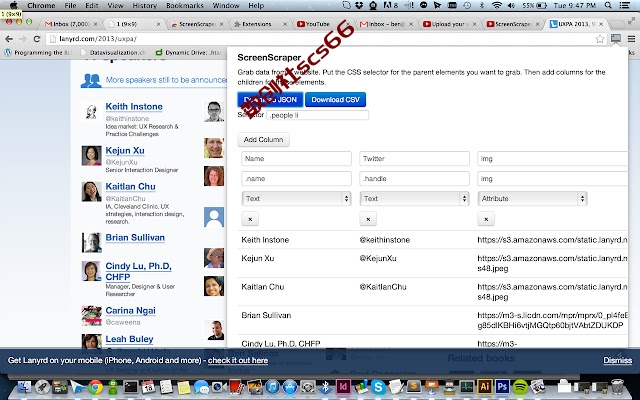Reload the current page

pyautogui.click(x=37, y=39)
